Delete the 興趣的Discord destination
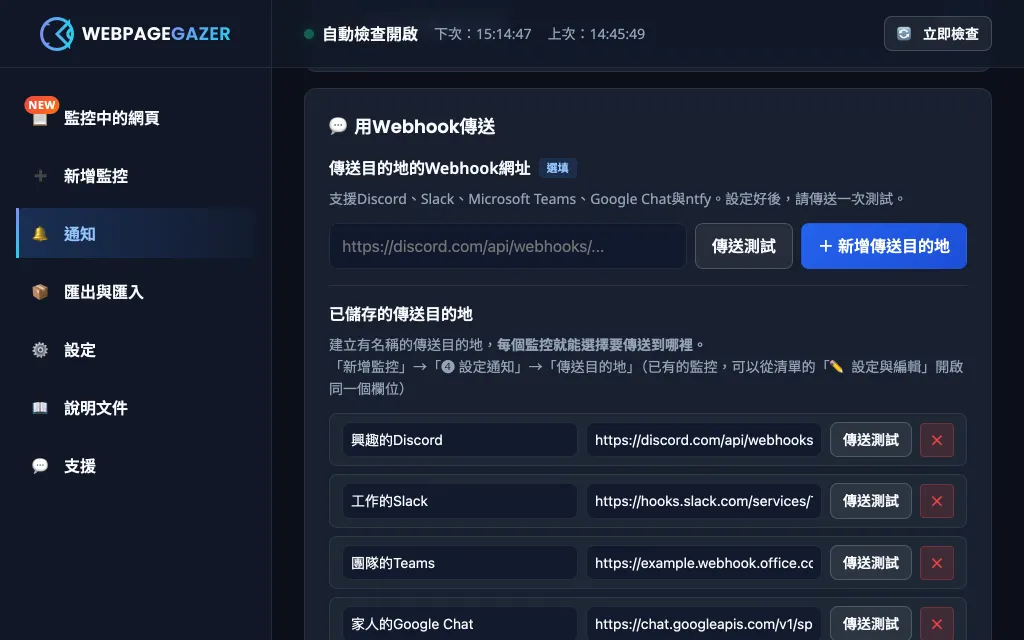The image size is (1024, 640). [x=936, y=440]
